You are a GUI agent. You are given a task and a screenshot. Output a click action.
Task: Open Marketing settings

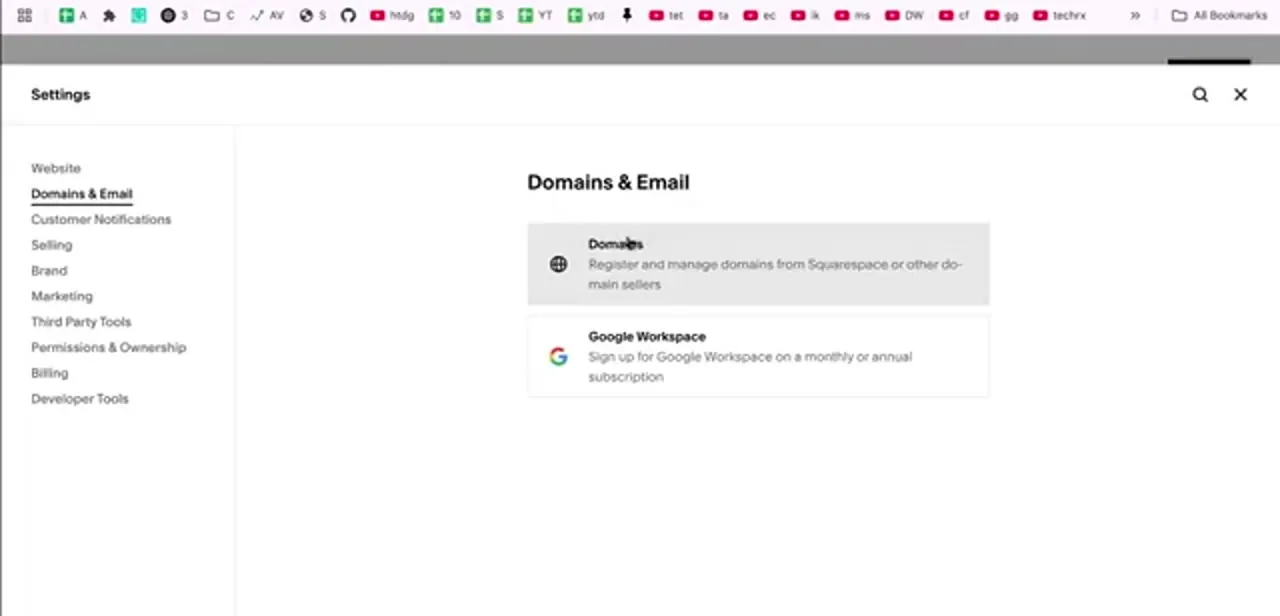click(x=62, y=296)
